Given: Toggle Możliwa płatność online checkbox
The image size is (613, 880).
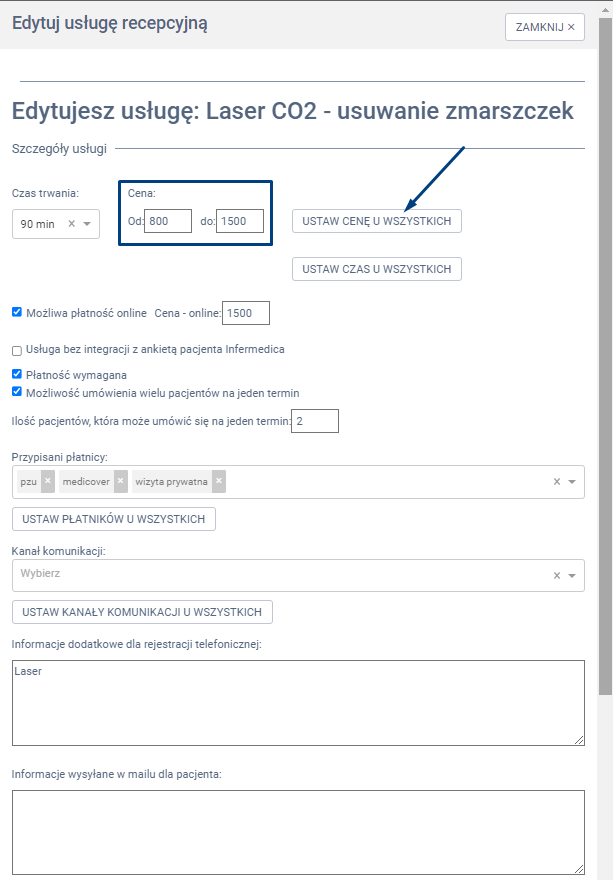Looking at the screenshot, I should (x=17, y=312).
